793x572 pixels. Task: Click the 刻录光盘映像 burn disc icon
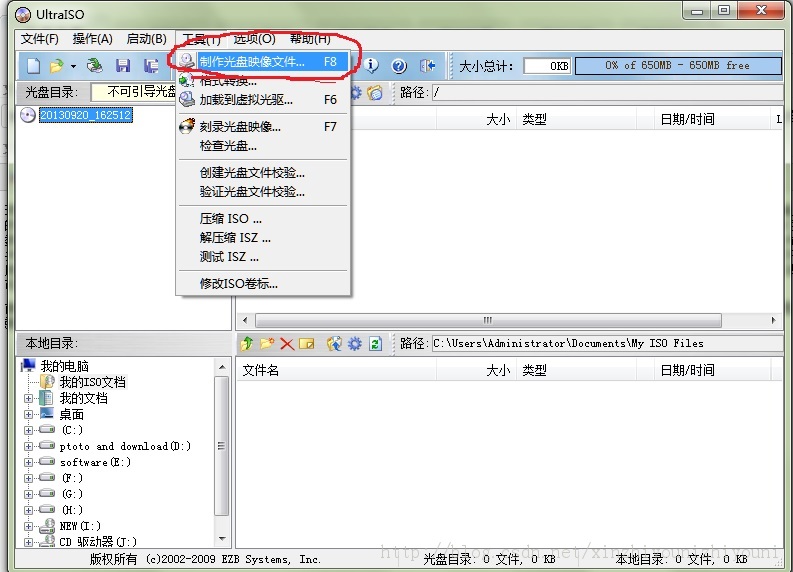[x=187, y=126]
